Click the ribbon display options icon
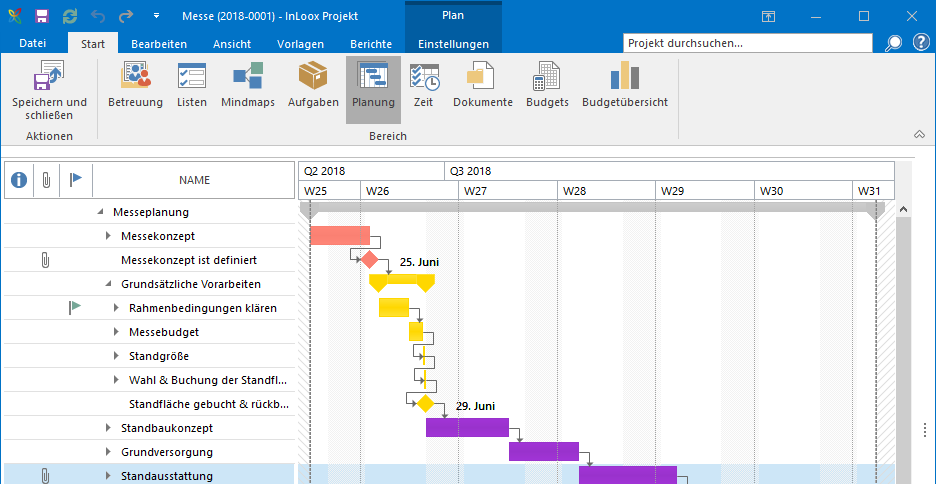The image size is (936, 484). tap(768, 16)
